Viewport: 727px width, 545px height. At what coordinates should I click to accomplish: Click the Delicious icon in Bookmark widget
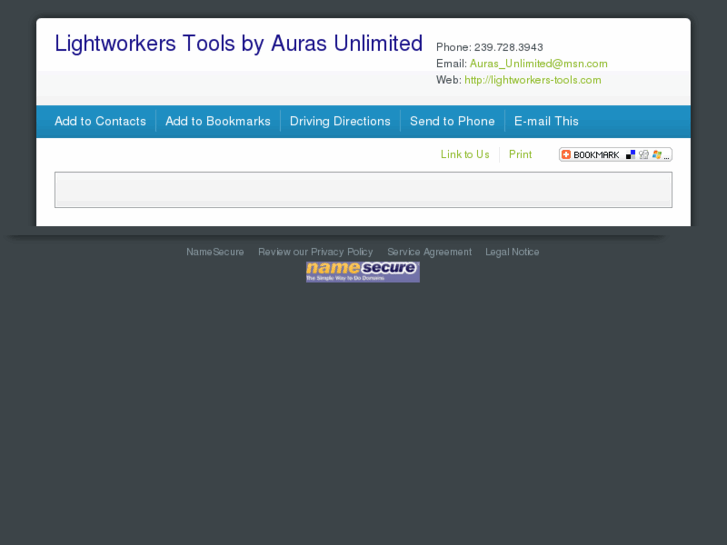631,154
